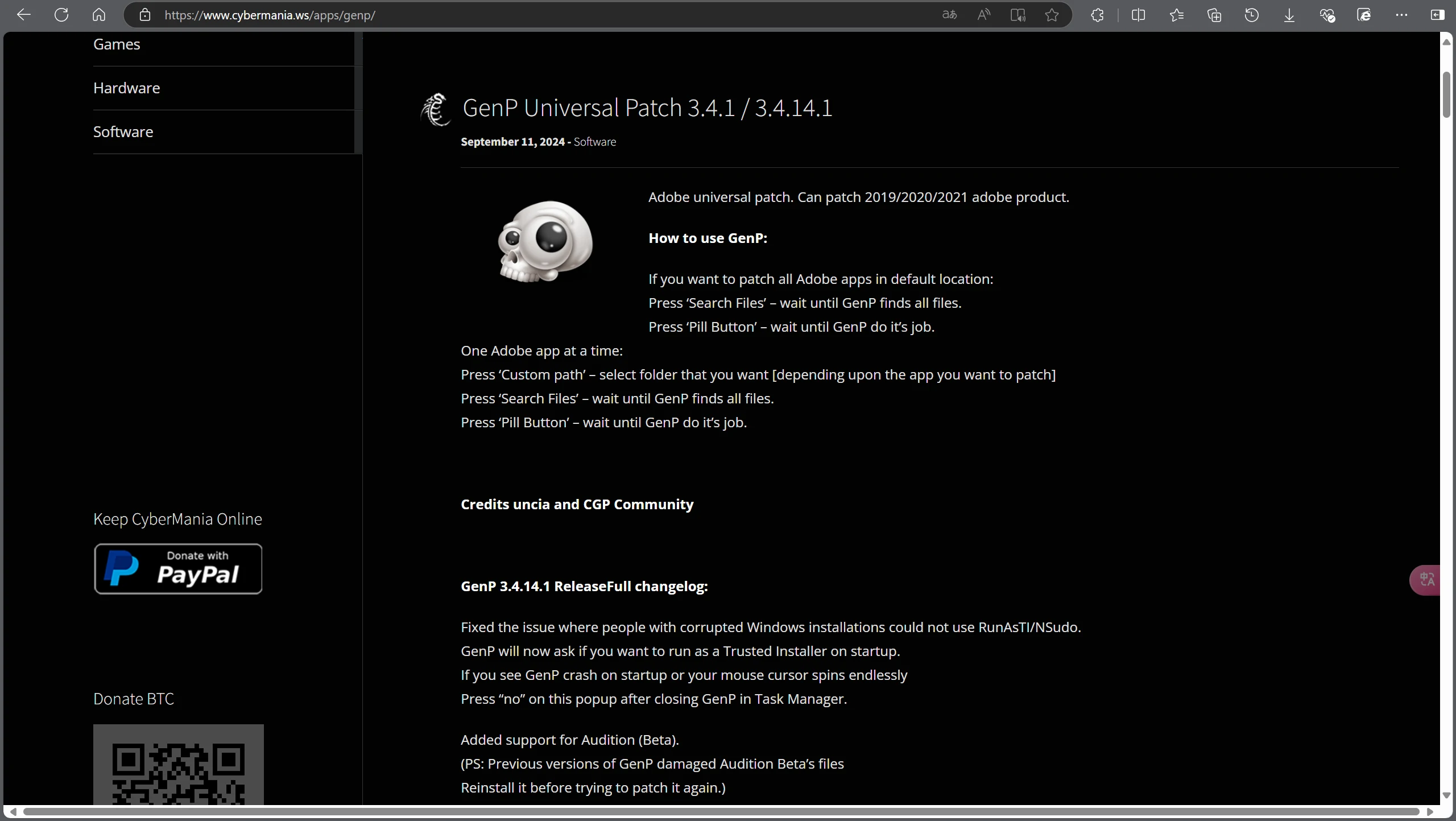Open the Games menu item

117,44
